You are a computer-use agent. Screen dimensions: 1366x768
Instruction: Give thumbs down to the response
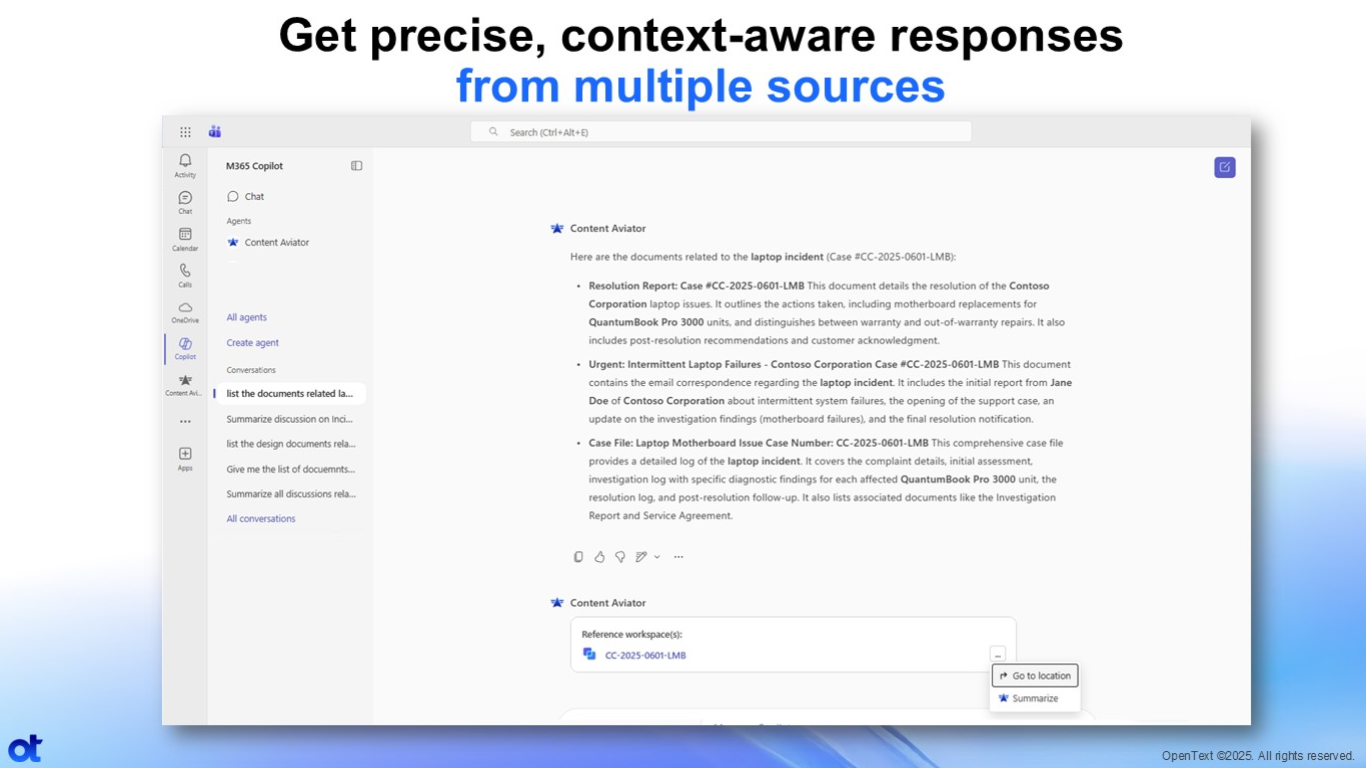coord(620,557)
